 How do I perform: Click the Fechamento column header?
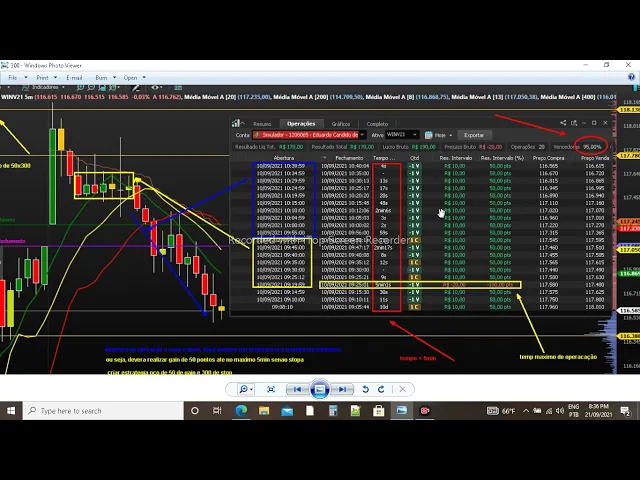pyautogui.click(x=349, y=158)
